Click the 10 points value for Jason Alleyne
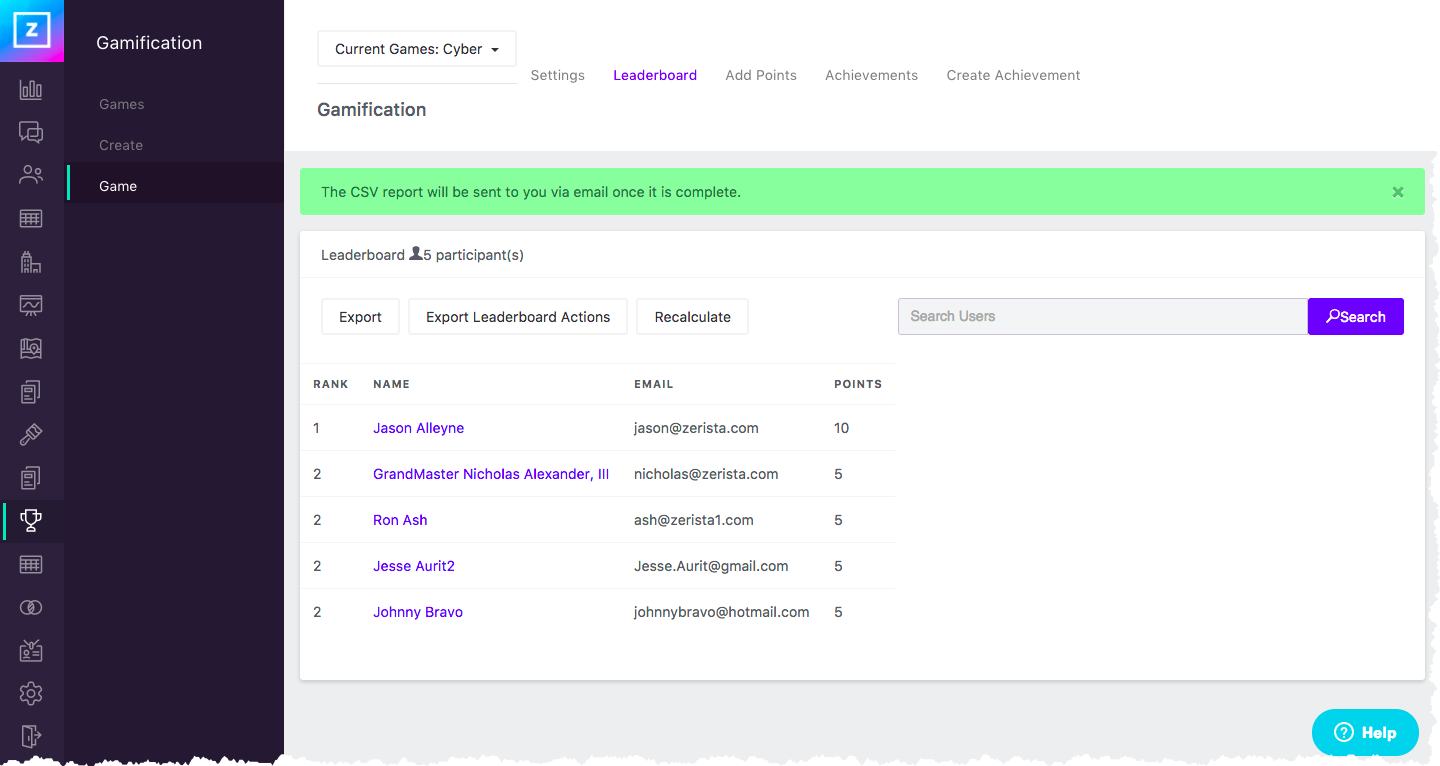1440x766 pixels. [x=842, y=428]
